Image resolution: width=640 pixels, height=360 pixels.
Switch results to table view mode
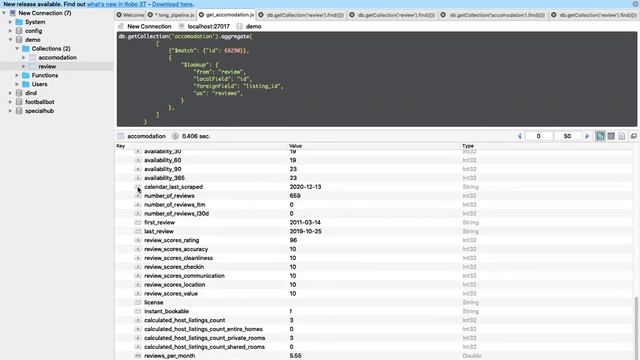(x=611, y=136)
